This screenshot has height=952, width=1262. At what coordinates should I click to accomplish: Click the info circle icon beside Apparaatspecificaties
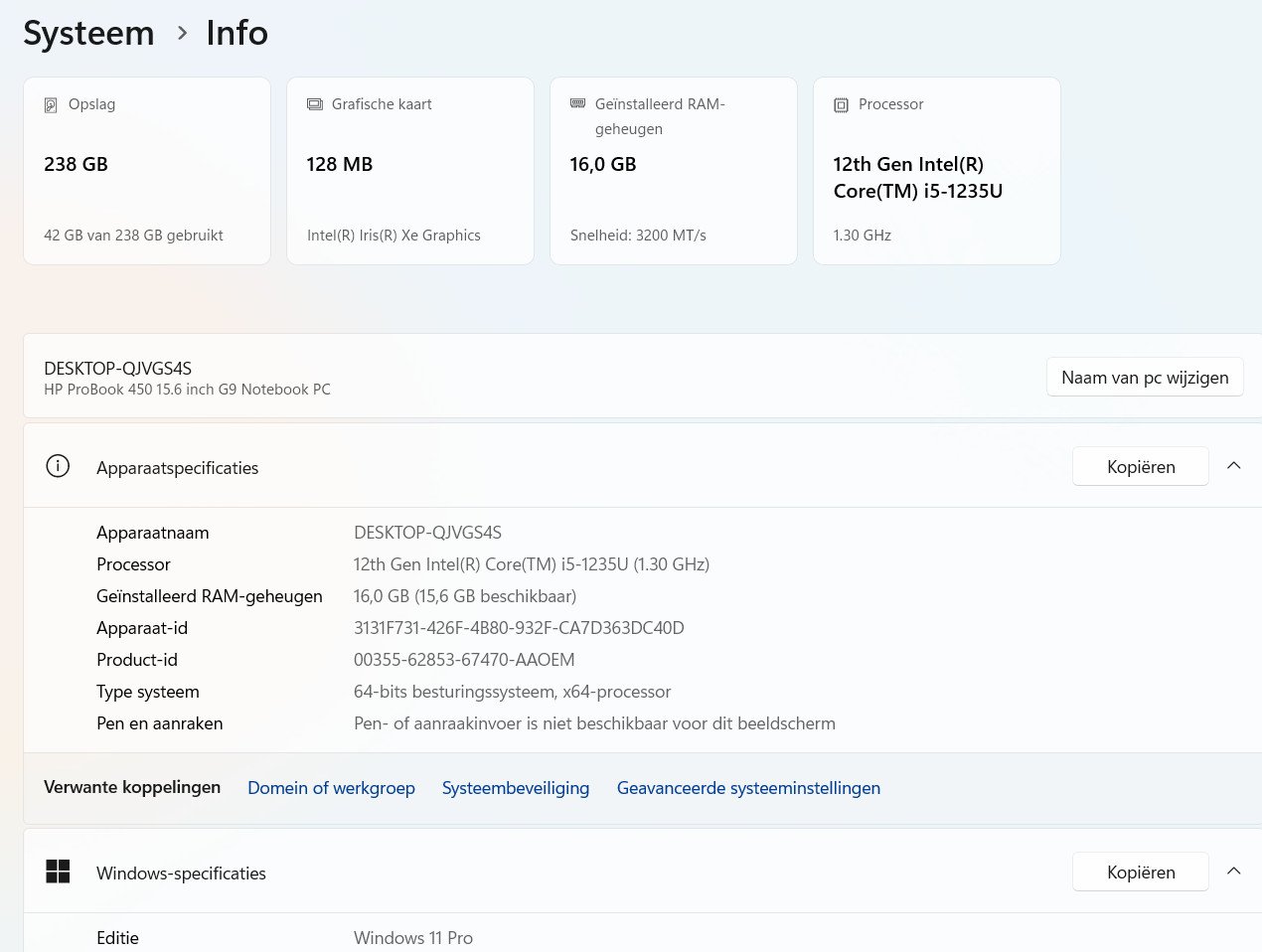pos(58,466)
